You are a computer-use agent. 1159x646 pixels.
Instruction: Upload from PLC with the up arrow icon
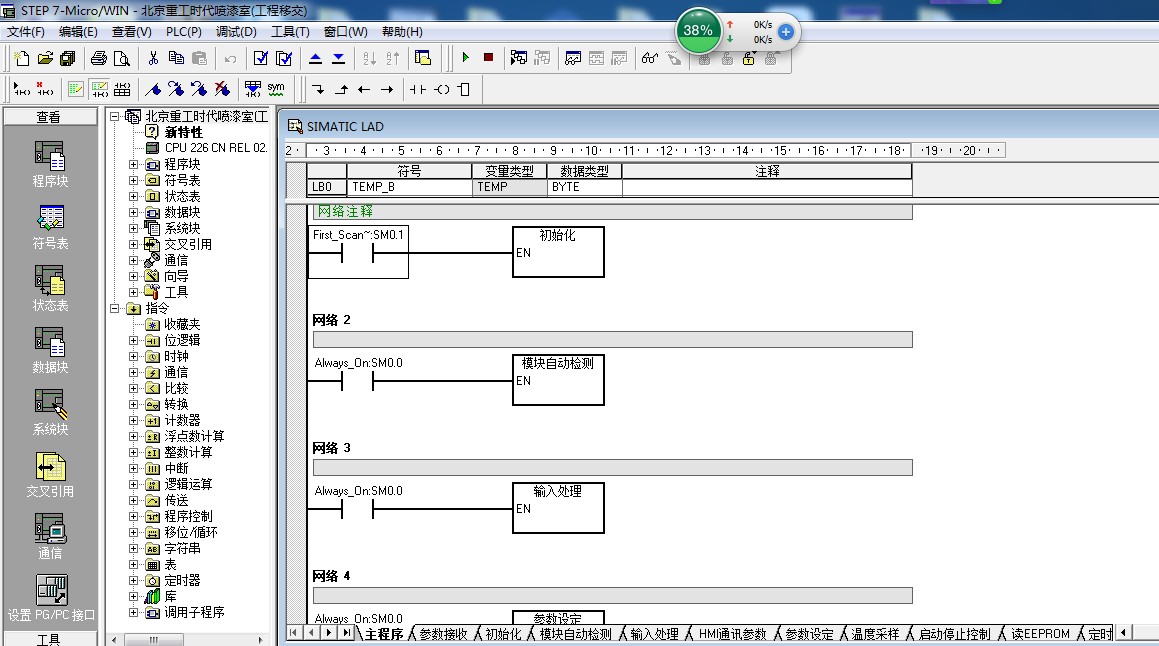(x=316, y=58)
